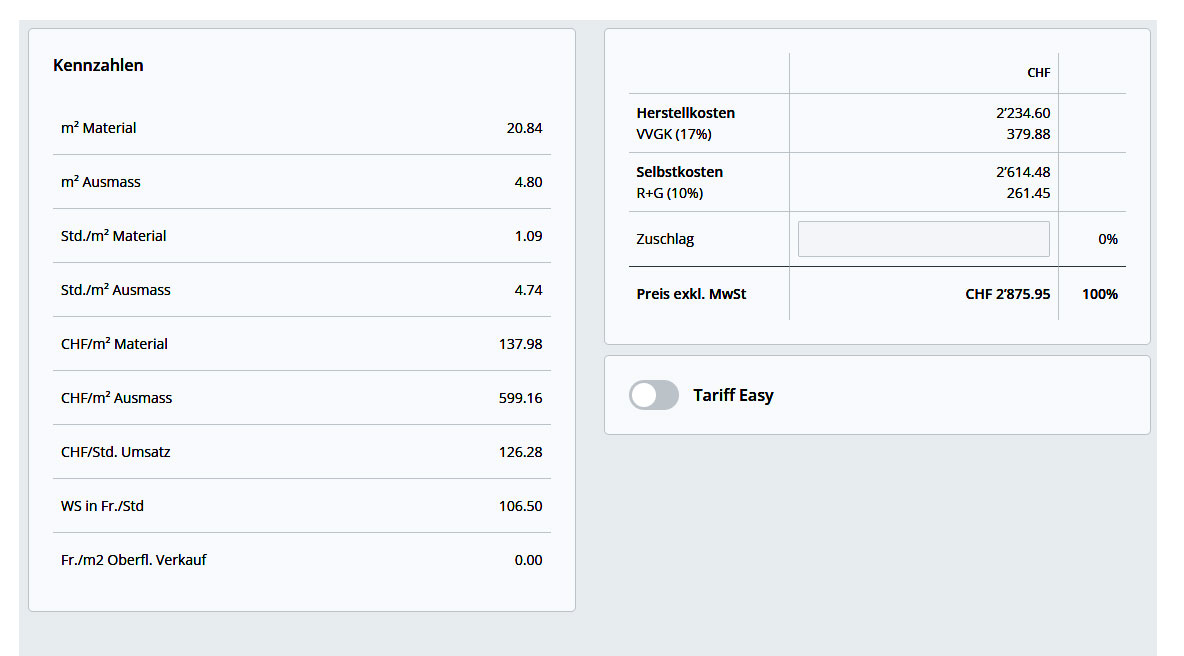Select the Preis exkl. MwSt label
Viewport: 1184px width, 656px height.
click(691, 294)
